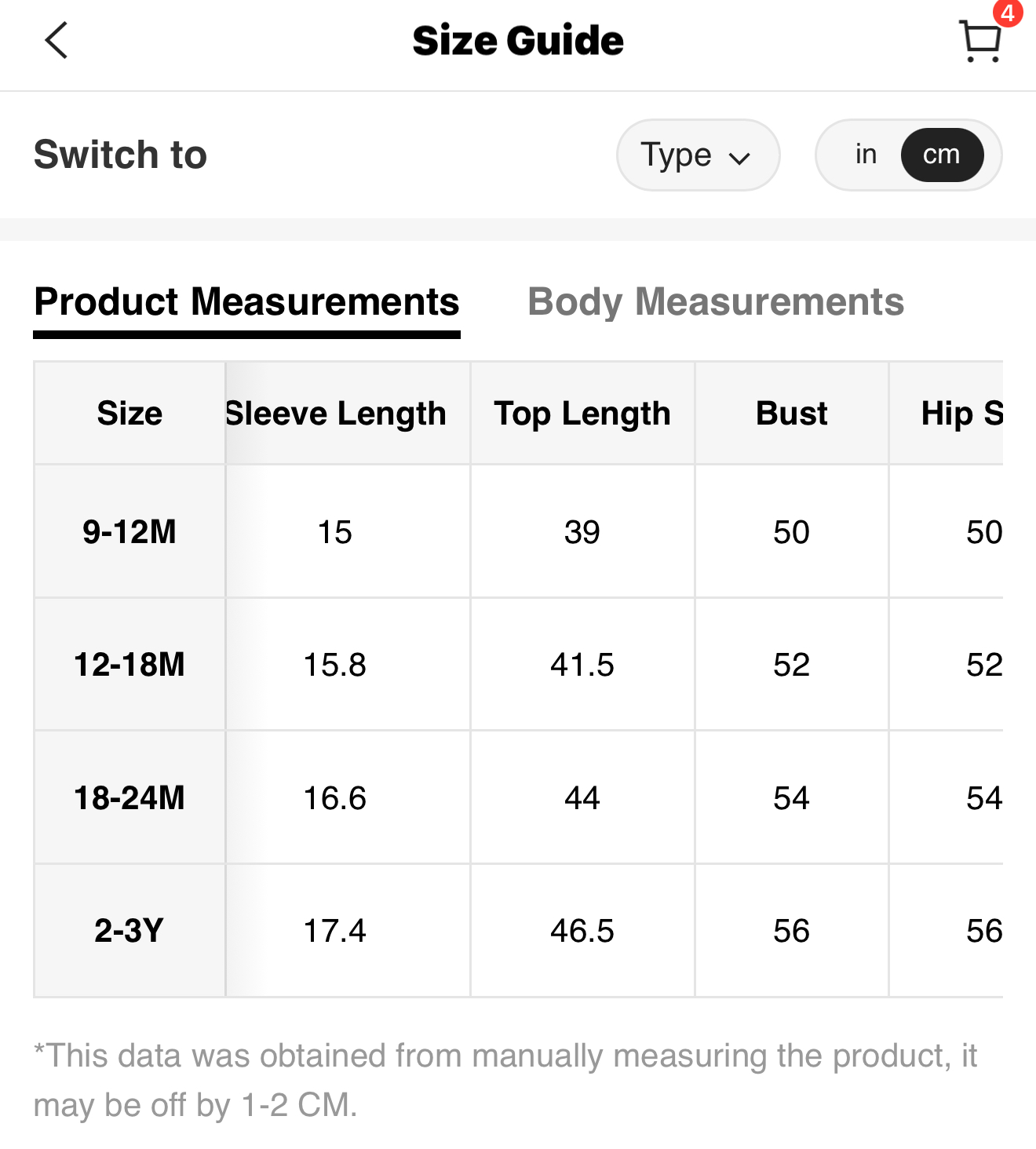
Task: Tap the red cart badge showing 4
Action: click(1007, 13)
